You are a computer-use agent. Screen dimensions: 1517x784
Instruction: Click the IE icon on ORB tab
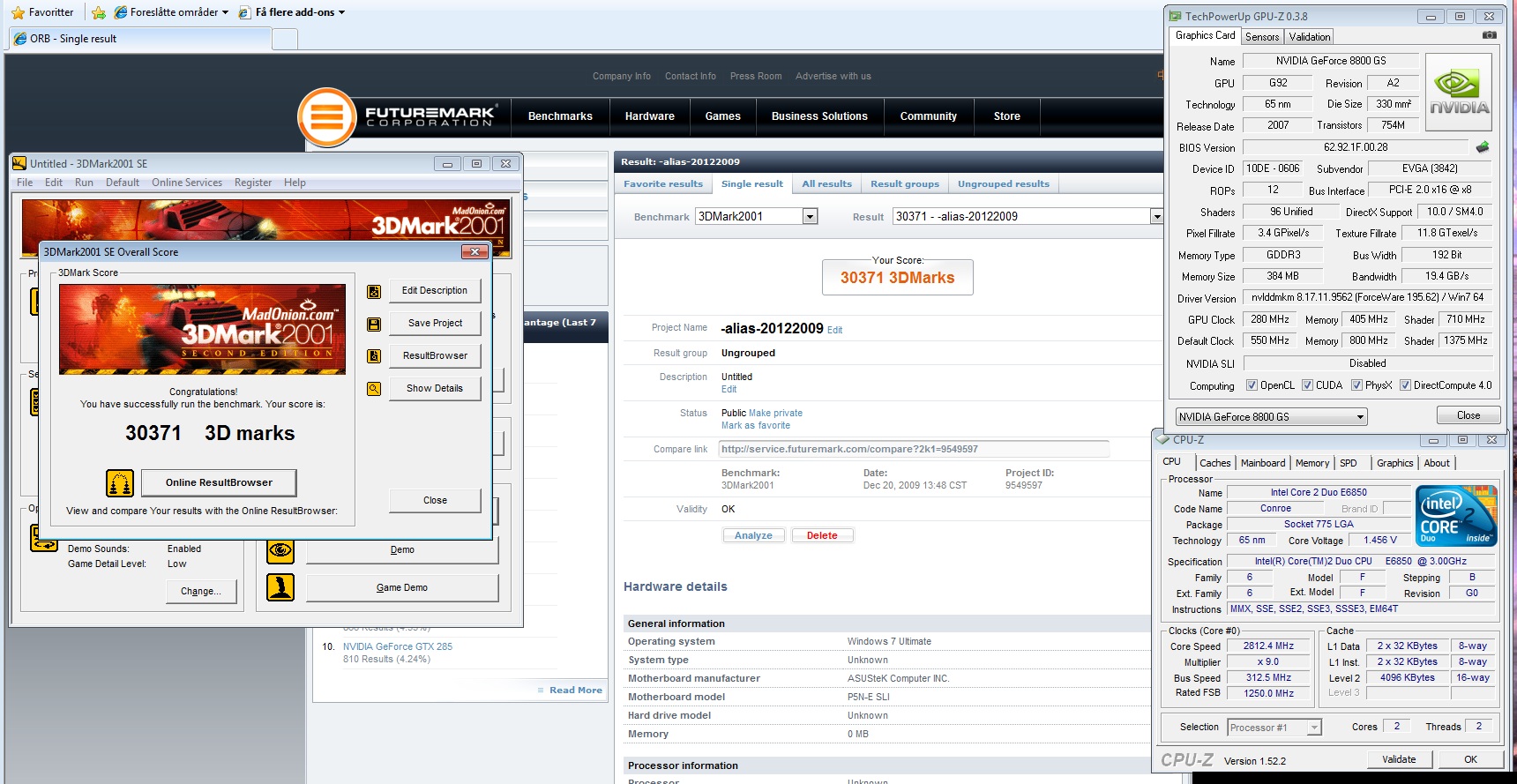(x=20, y=39)
